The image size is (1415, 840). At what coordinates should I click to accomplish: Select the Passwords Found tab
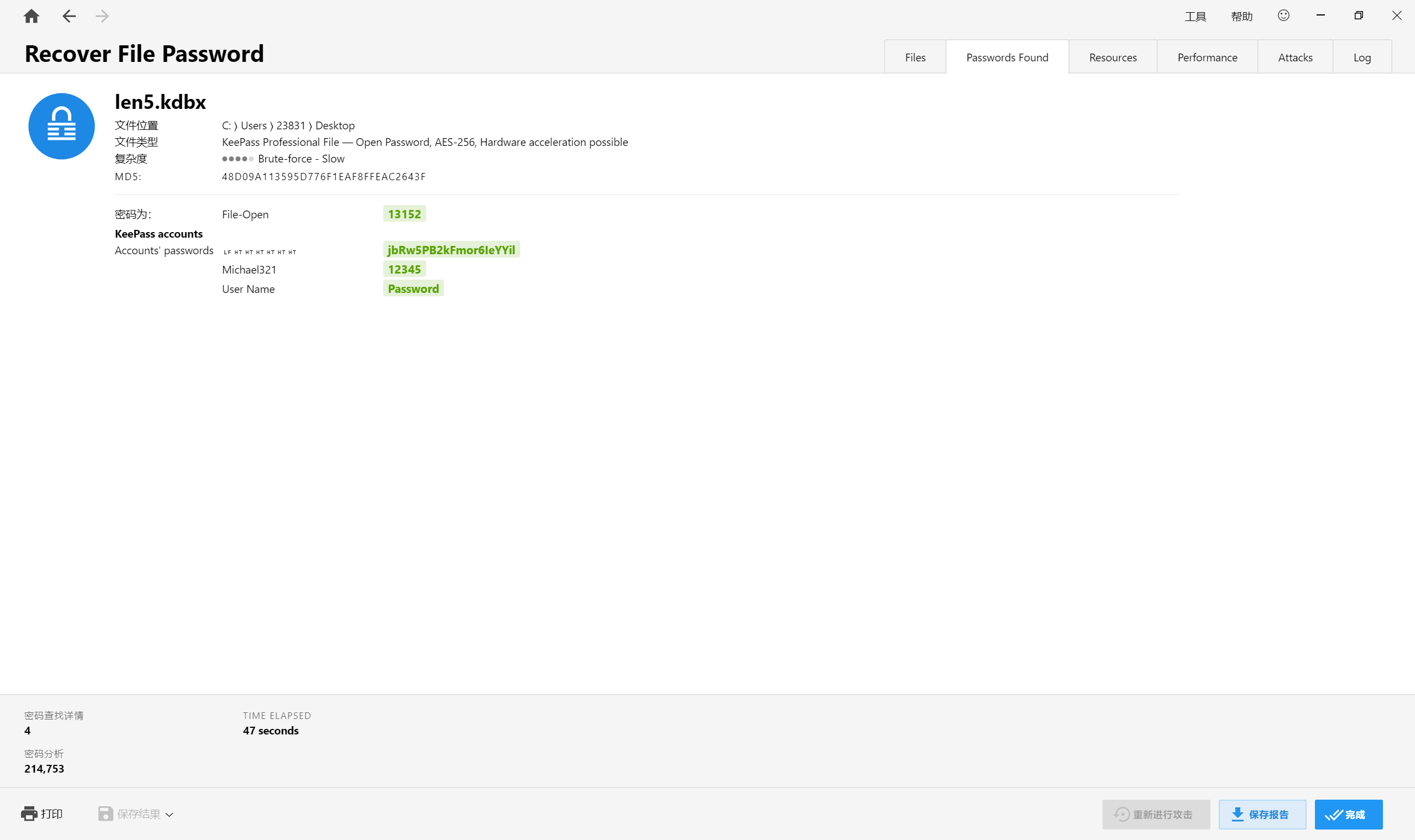(x=1007, y=57)
